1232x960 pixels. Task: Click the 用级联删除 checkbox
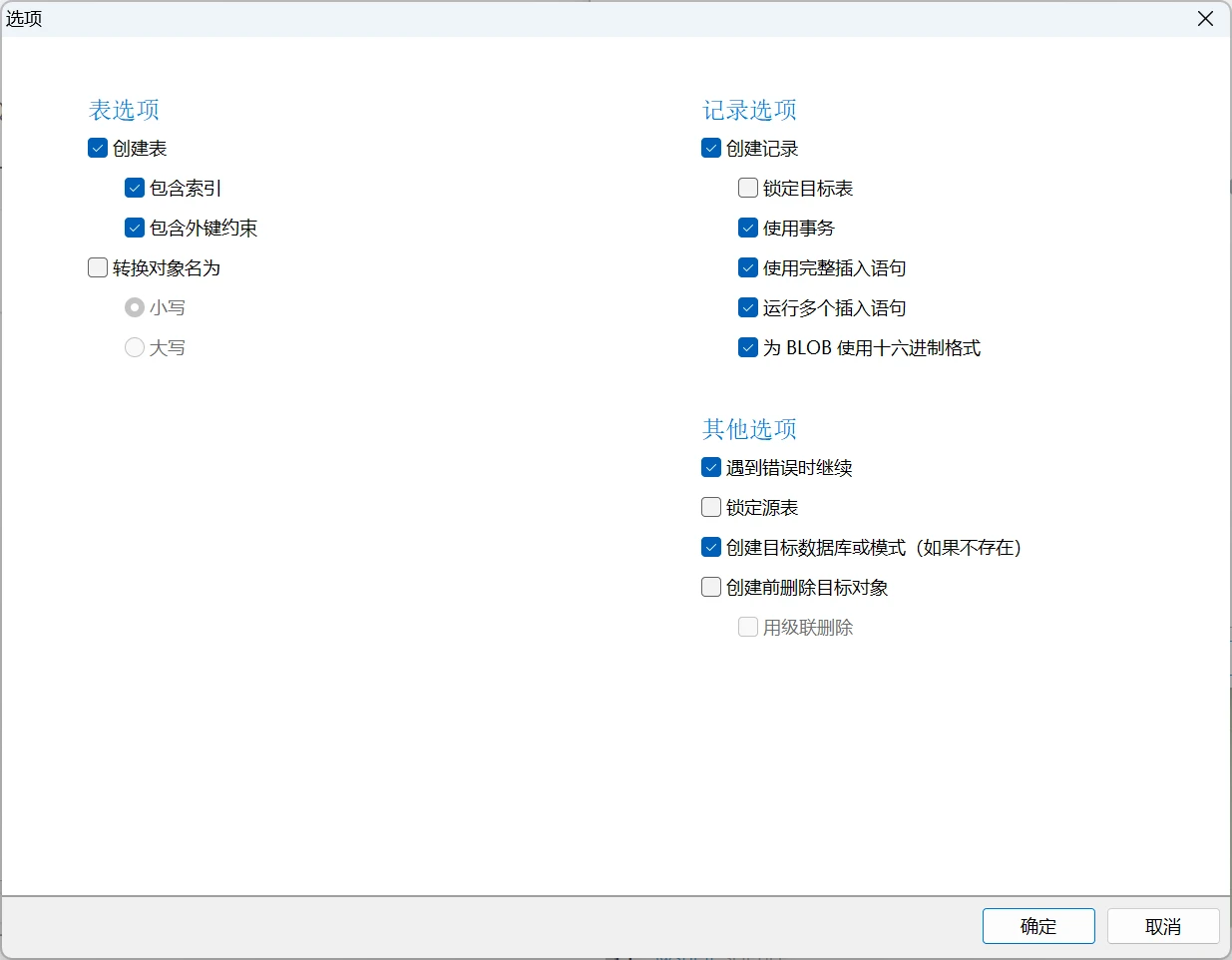tap(748, 628)
